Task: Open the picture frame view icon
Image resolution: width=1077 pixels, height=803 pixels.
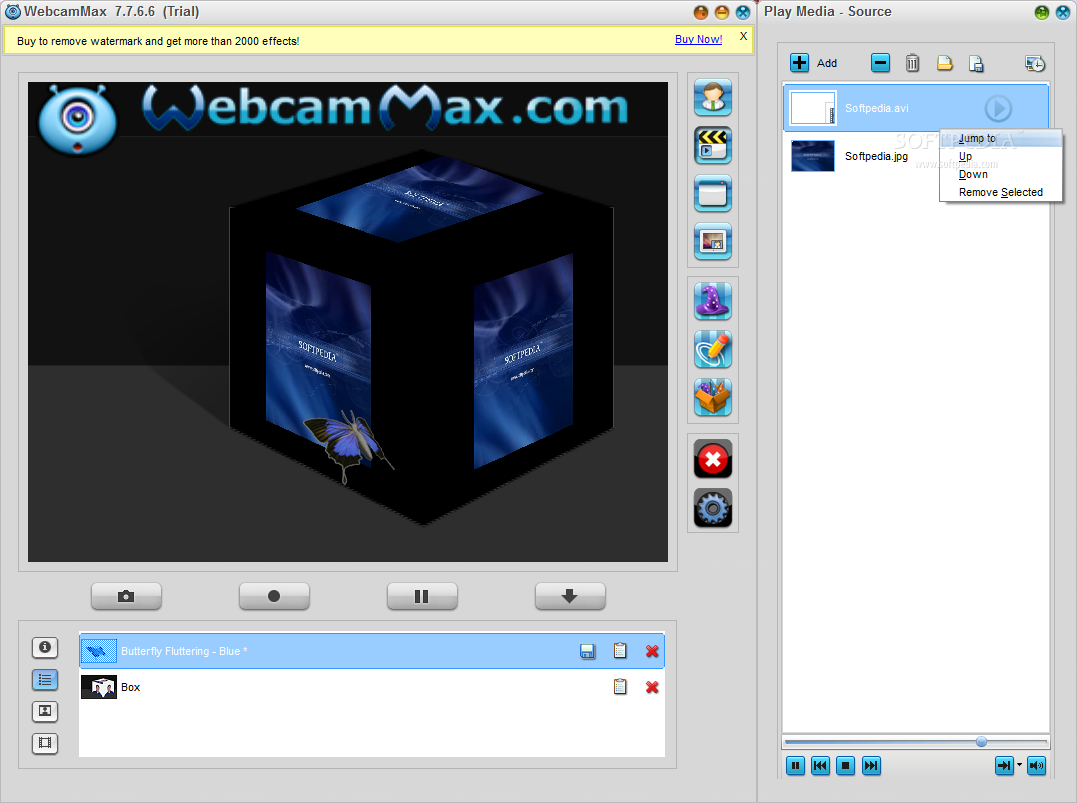Action: tap(45, 711)
